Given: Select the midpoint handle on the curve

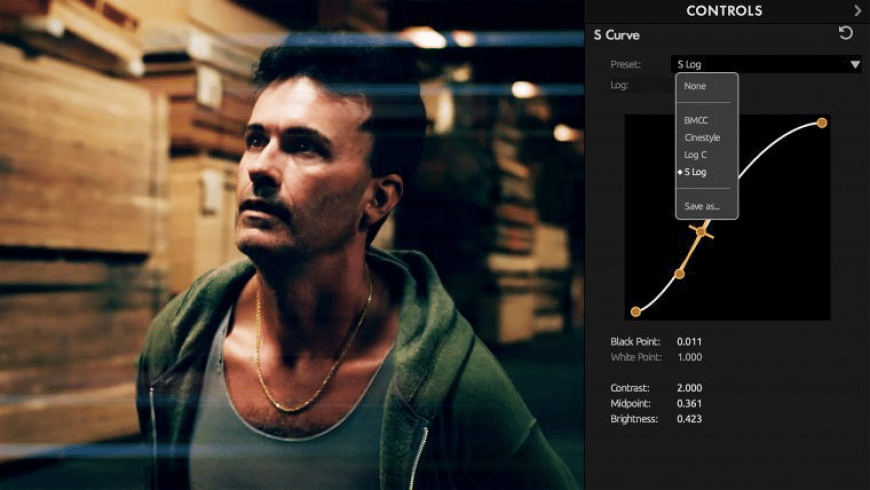Looking at the screenshot, I should click(x=702, y=232).
